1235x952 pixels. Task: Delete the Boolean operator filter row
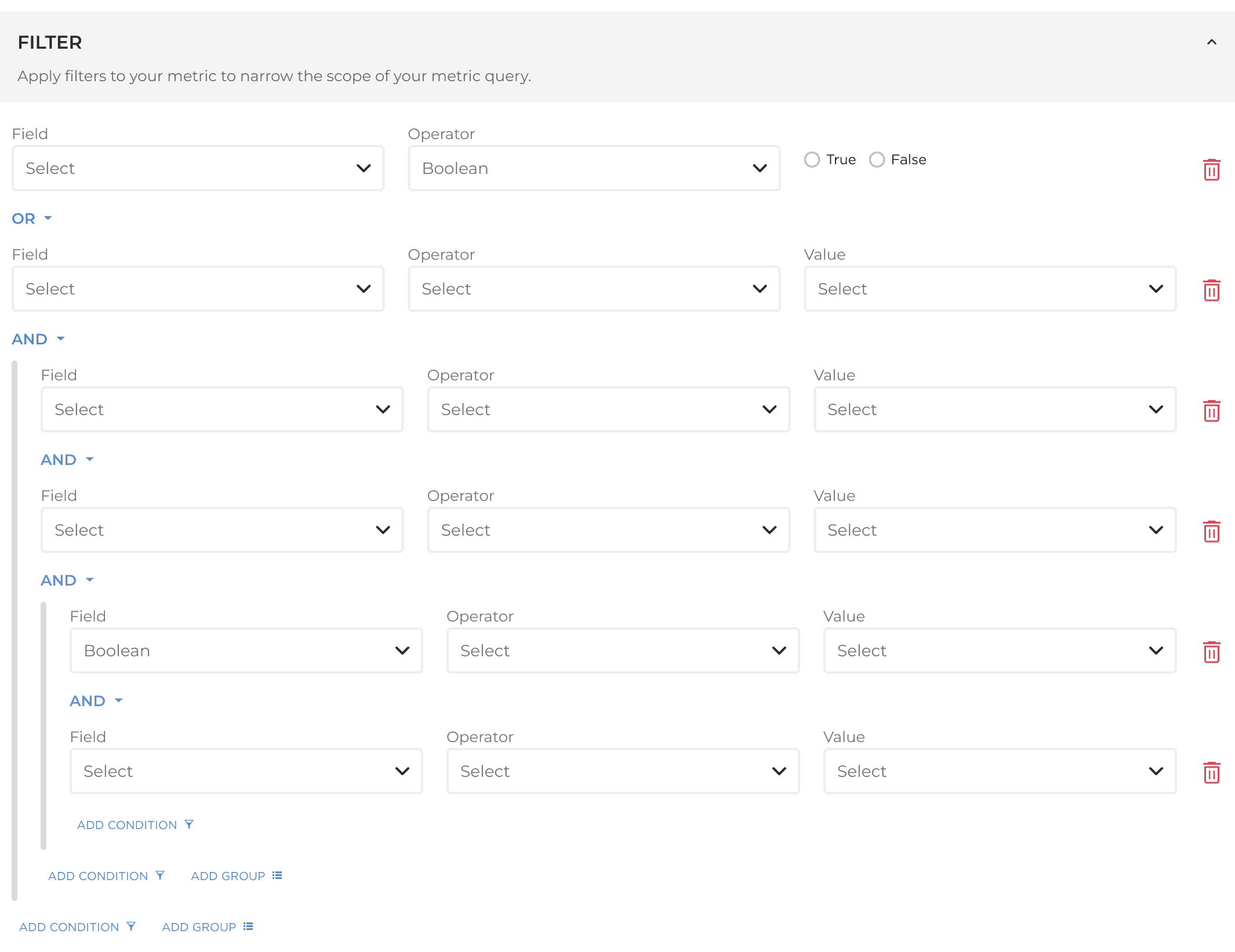coord(1211,169)
